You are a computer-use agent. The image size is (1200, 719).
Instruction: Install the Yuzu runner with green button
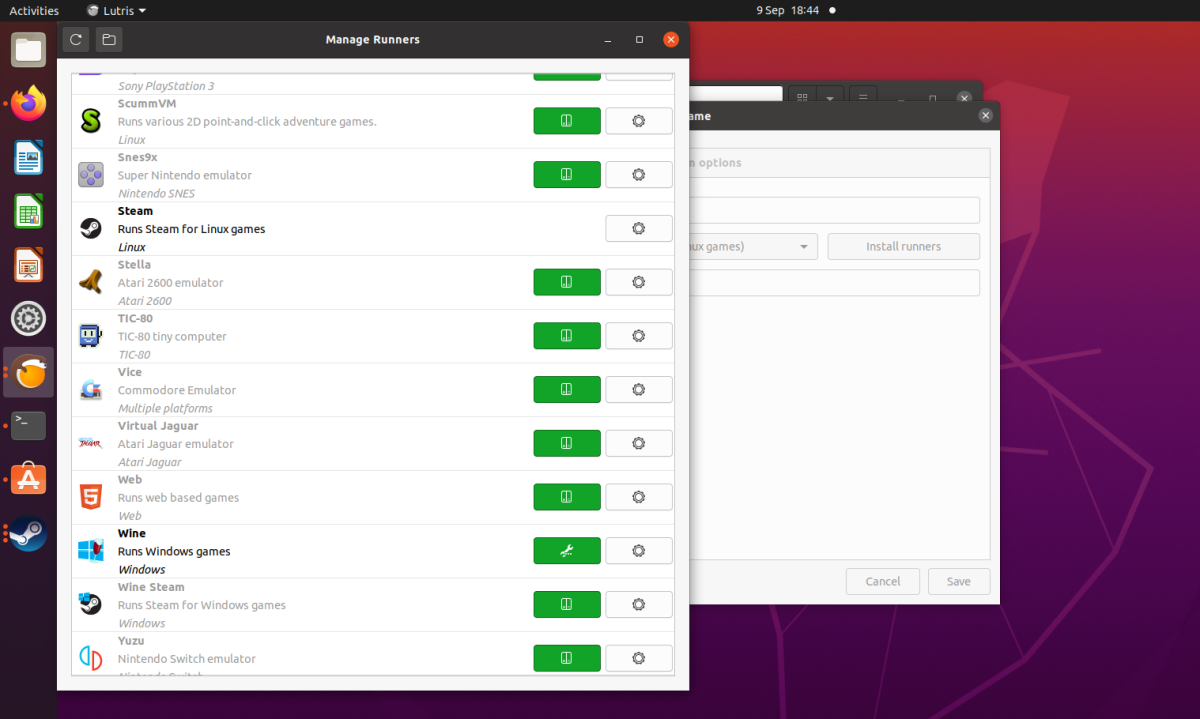pos(567,659)
